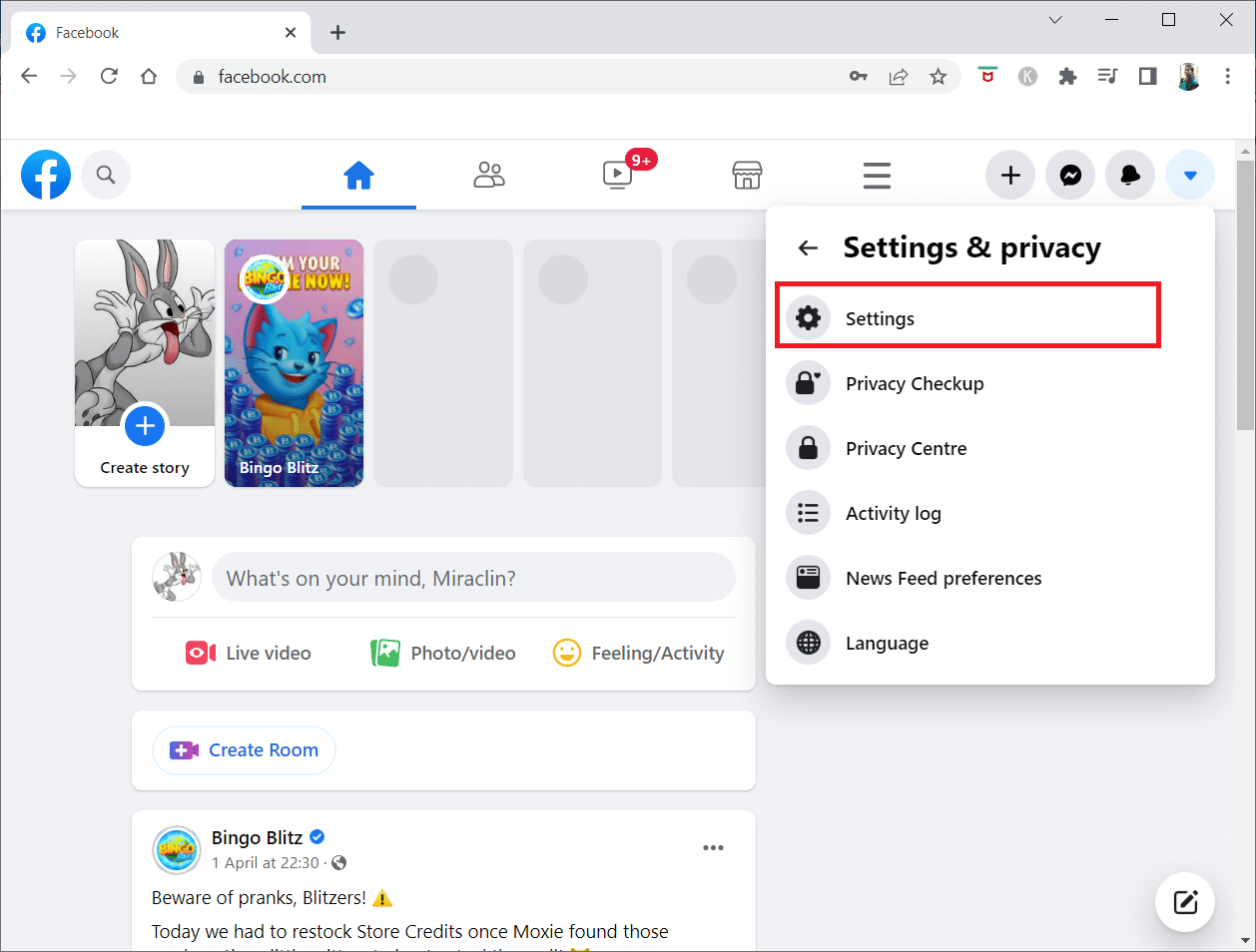Click the browser Home icon
The image size is (1256, 952).
coord(149,77)
